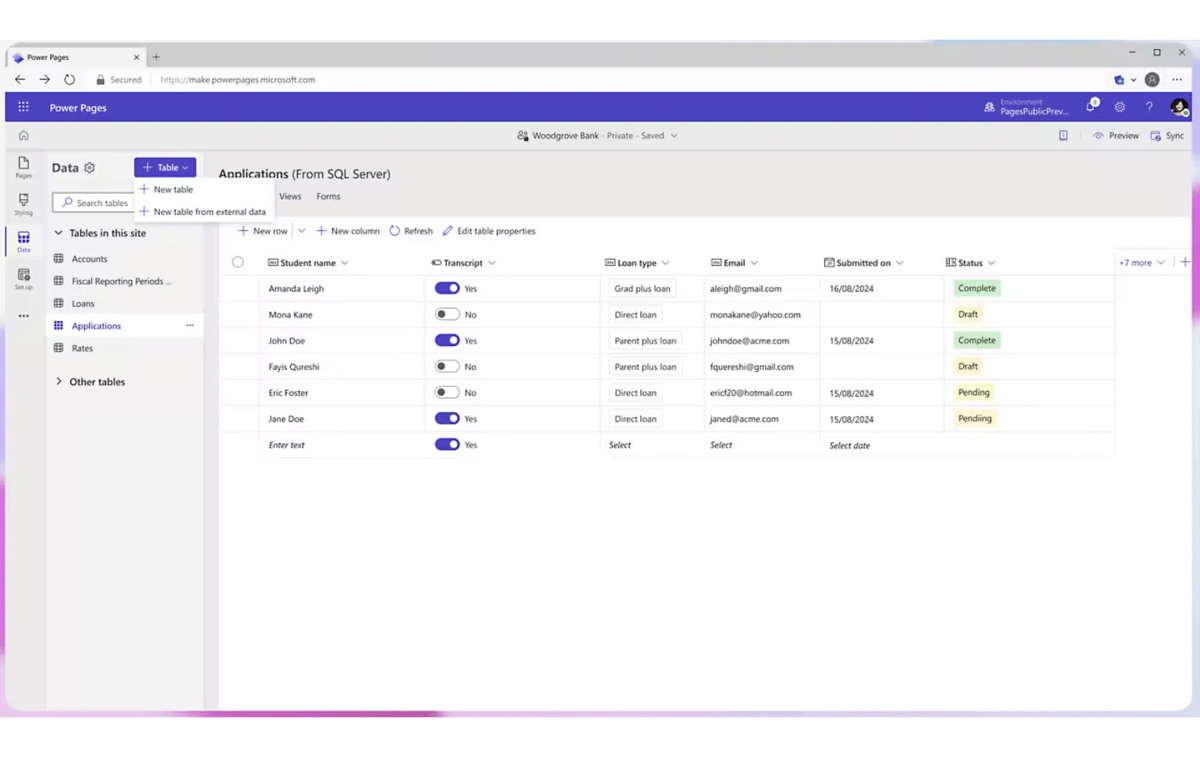Toggle Transcript switch for John Doe
Screen dimensions: 1200x757
point(447,340)
